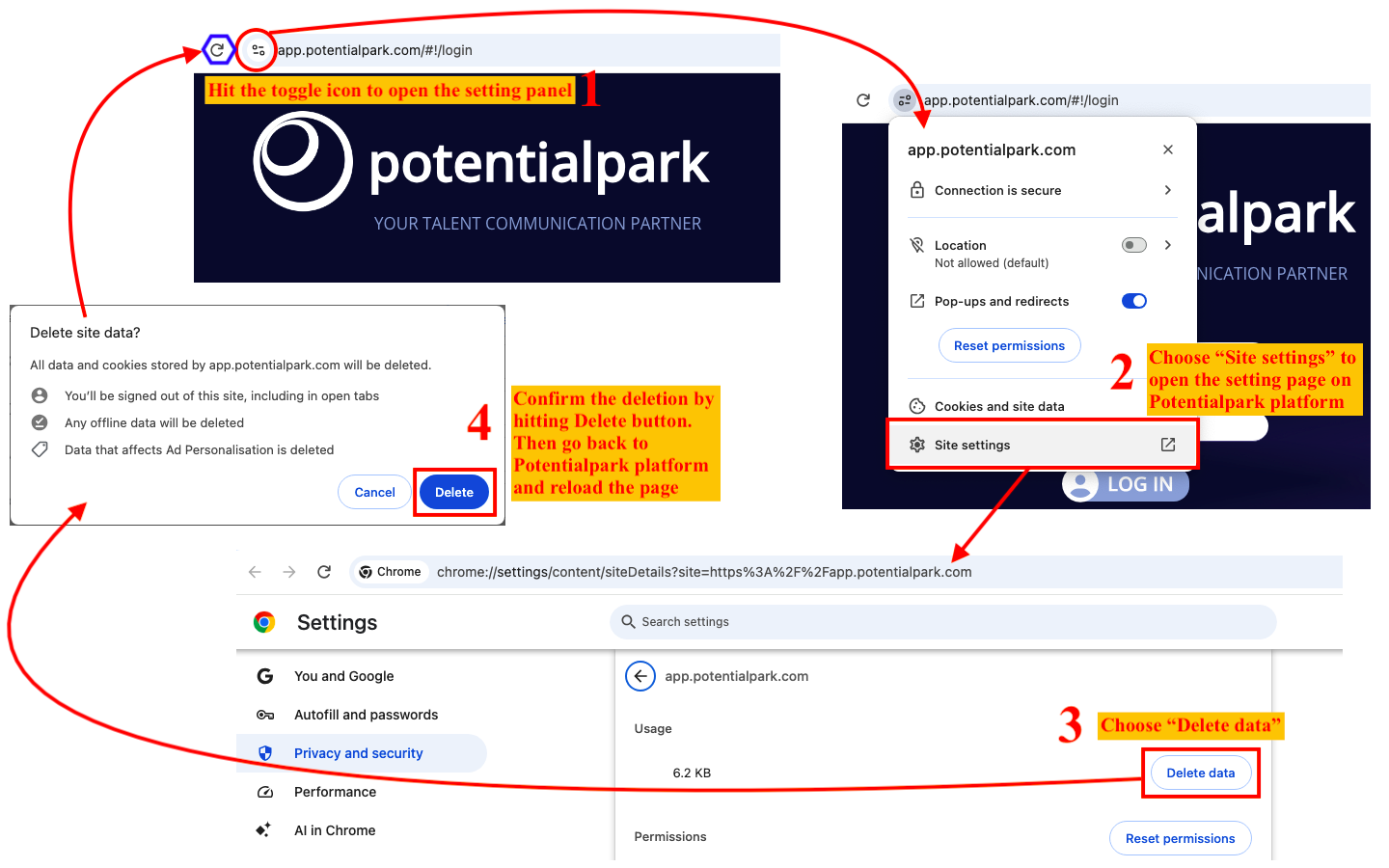Screen dimensions: 1389x868
Task: Click the Ad Personalisation tag icon in dialog
Action: coord(40,449)
